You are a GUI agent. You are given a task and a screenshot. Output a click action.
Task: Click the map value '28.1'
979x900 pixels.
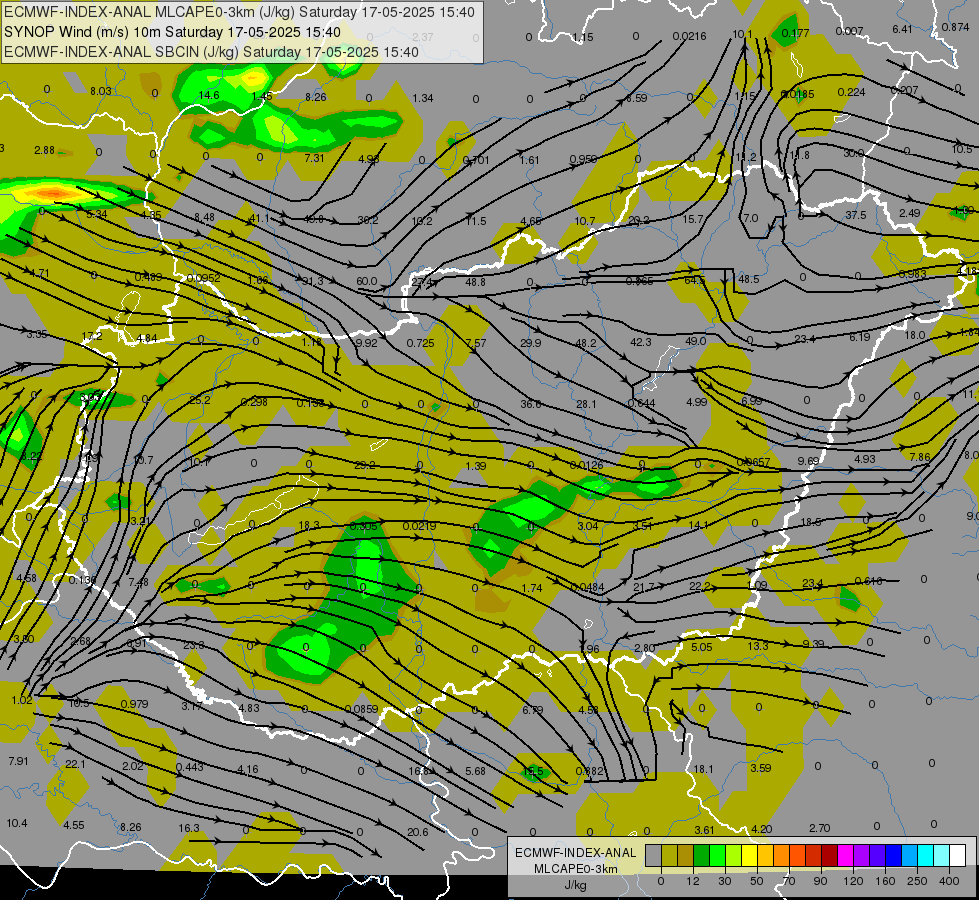586,404
